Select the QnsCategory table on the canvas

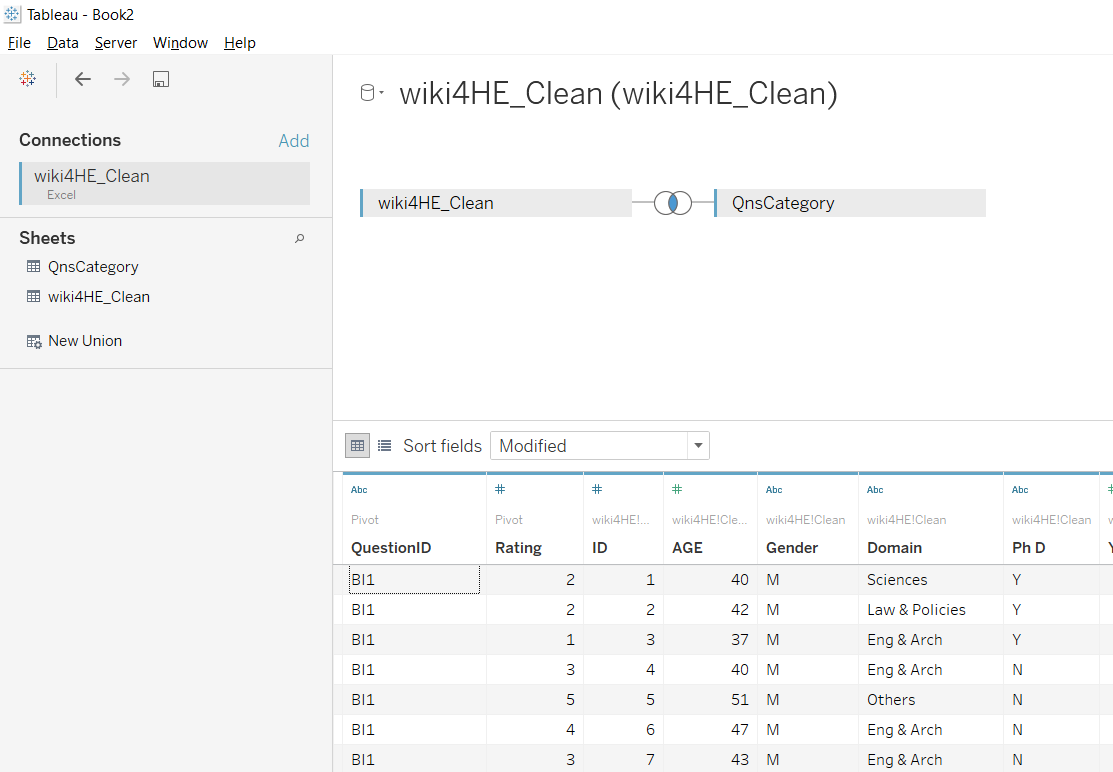click(x=850, y=203)
